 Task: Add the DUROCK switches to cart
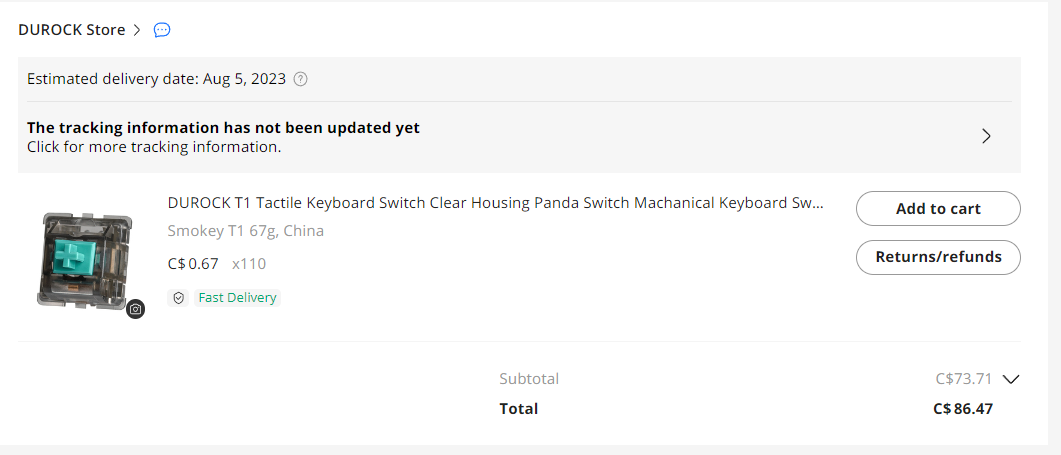tap(937, 209)
